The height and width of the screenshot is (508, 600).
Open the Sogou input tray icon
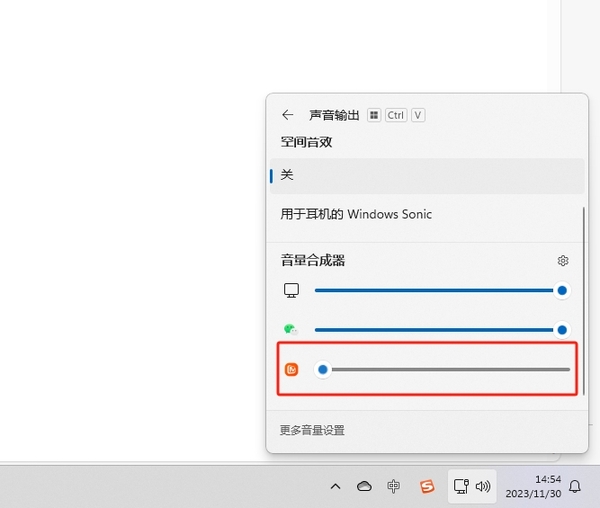point(427,486)
